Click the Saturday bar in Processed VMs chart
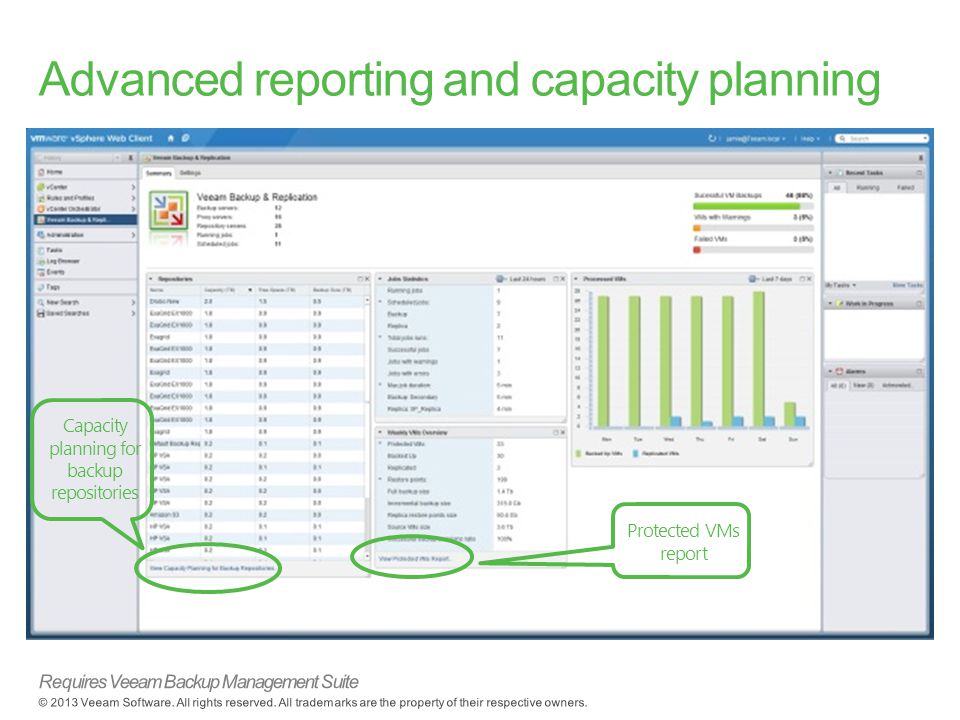 point(758,359)
